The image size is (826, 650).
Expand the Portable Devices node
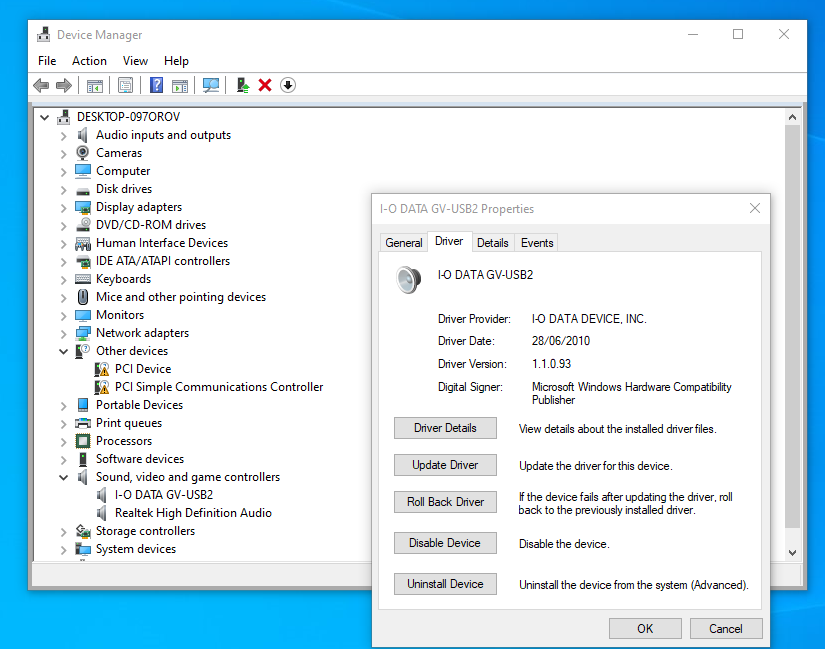tap(63, 406)
